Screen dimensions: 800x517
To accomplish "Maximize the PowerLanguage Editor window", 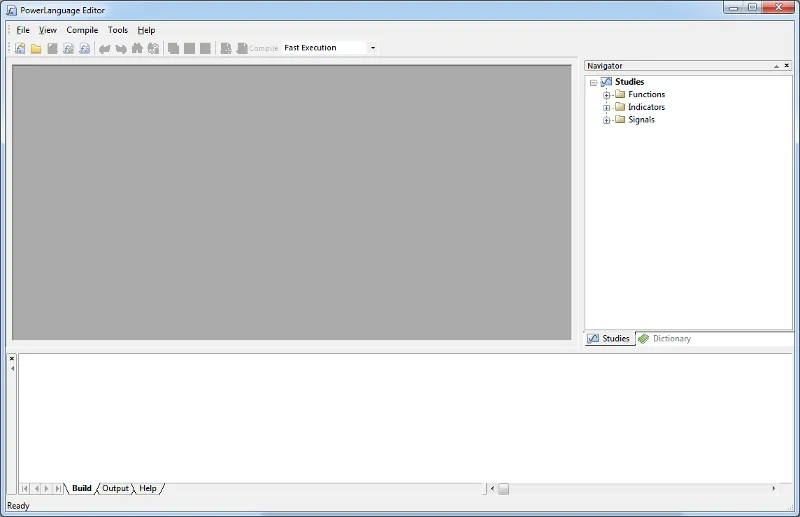I will point(753,7).
